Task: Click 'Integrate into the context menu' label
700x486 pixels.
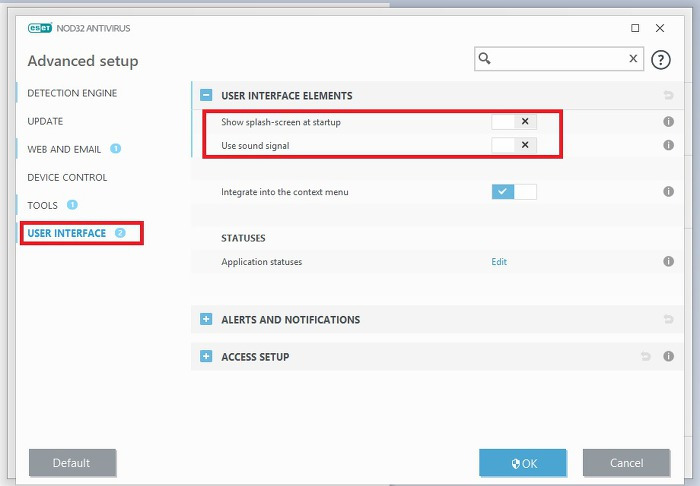Action: [285, 192]
